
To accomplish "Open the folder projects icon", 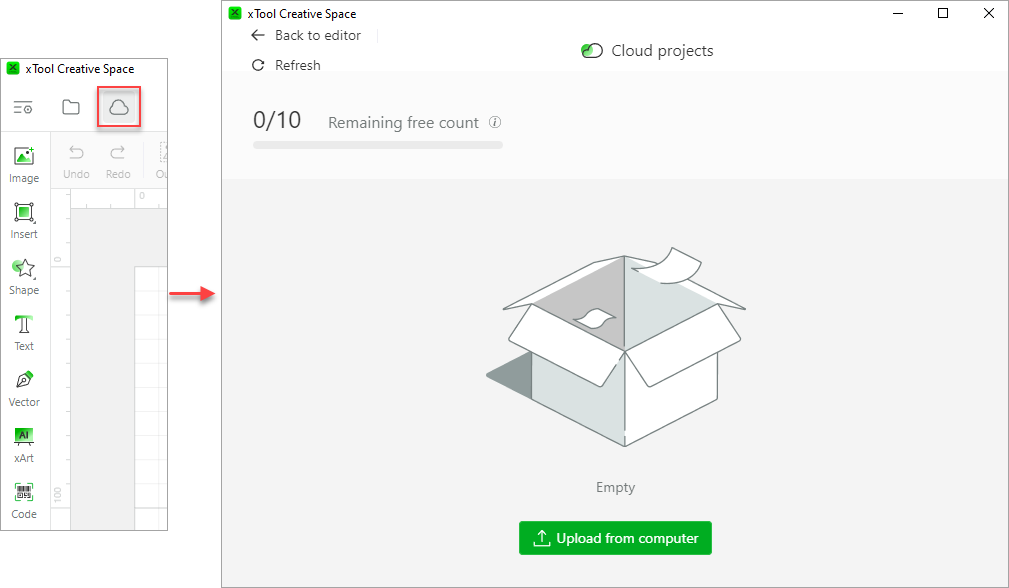I will (71, 107).
